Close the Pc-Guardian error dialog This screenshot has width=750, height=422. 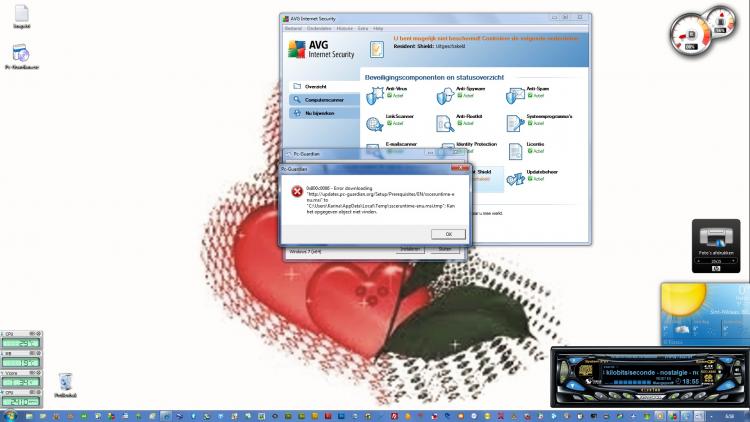461,168
